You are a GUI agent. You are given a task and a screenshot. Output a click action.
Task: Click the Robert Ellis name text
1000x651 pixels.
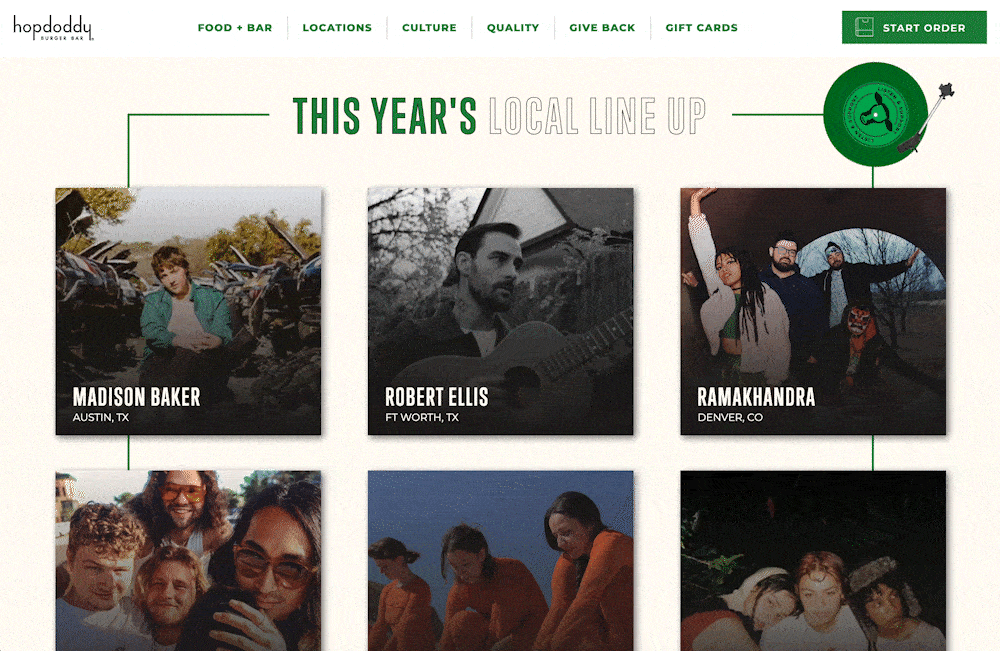[437, 397]
